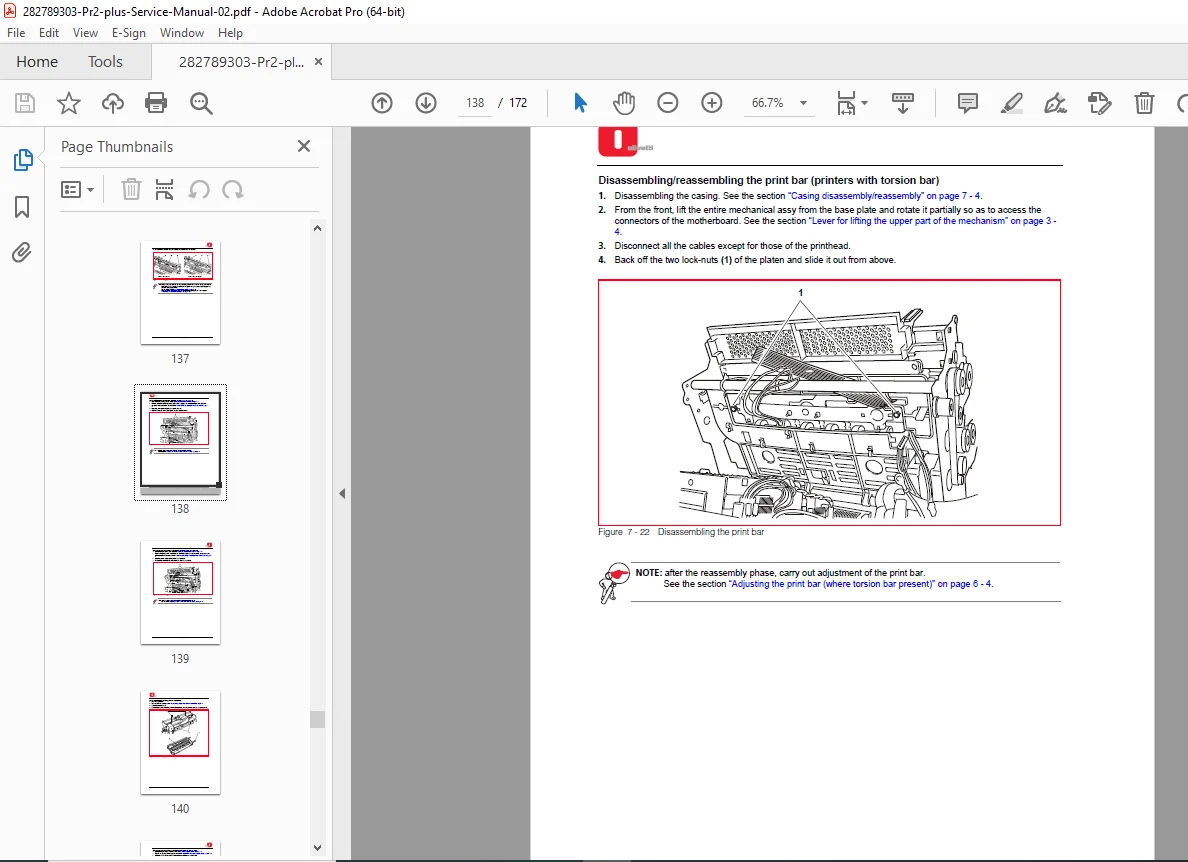Click the Save file icon
Screen dimensions: 1188x862
25,103
